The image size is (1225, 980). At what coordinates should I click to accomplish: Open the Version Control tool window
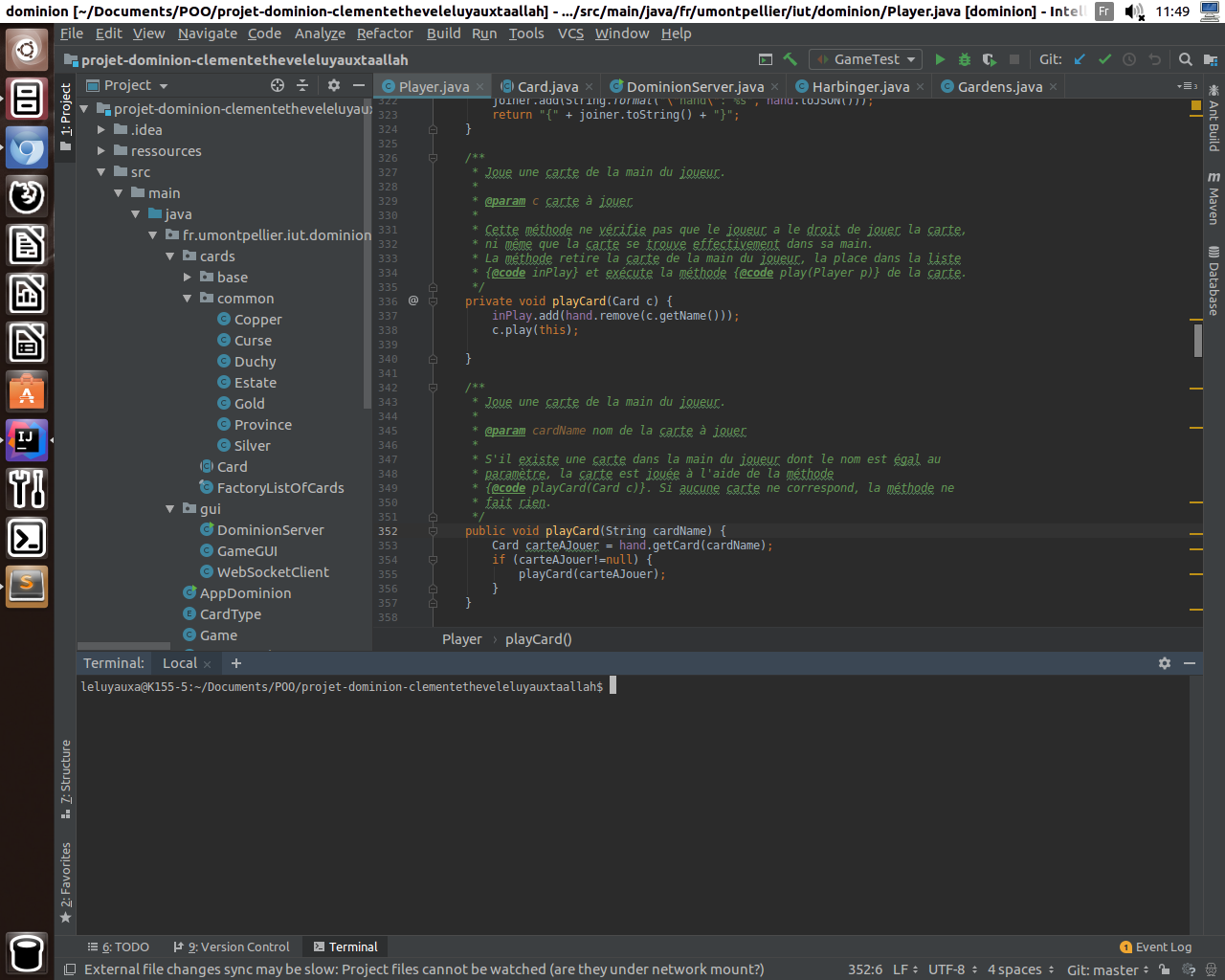click(x=233, y=947)
